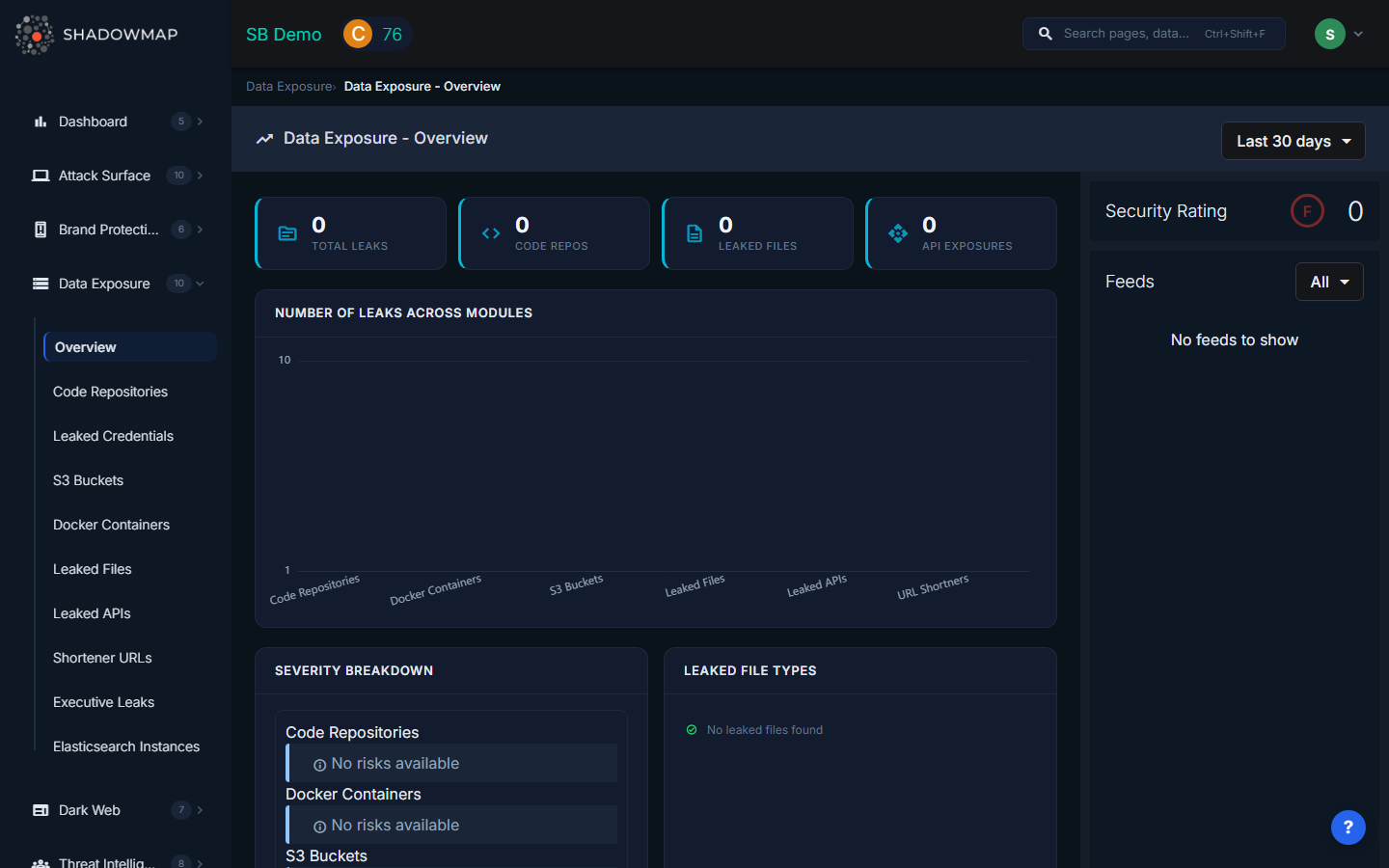
Task: Click the search pages input field
Action: pyautogui.click(x=1153, y=33)
